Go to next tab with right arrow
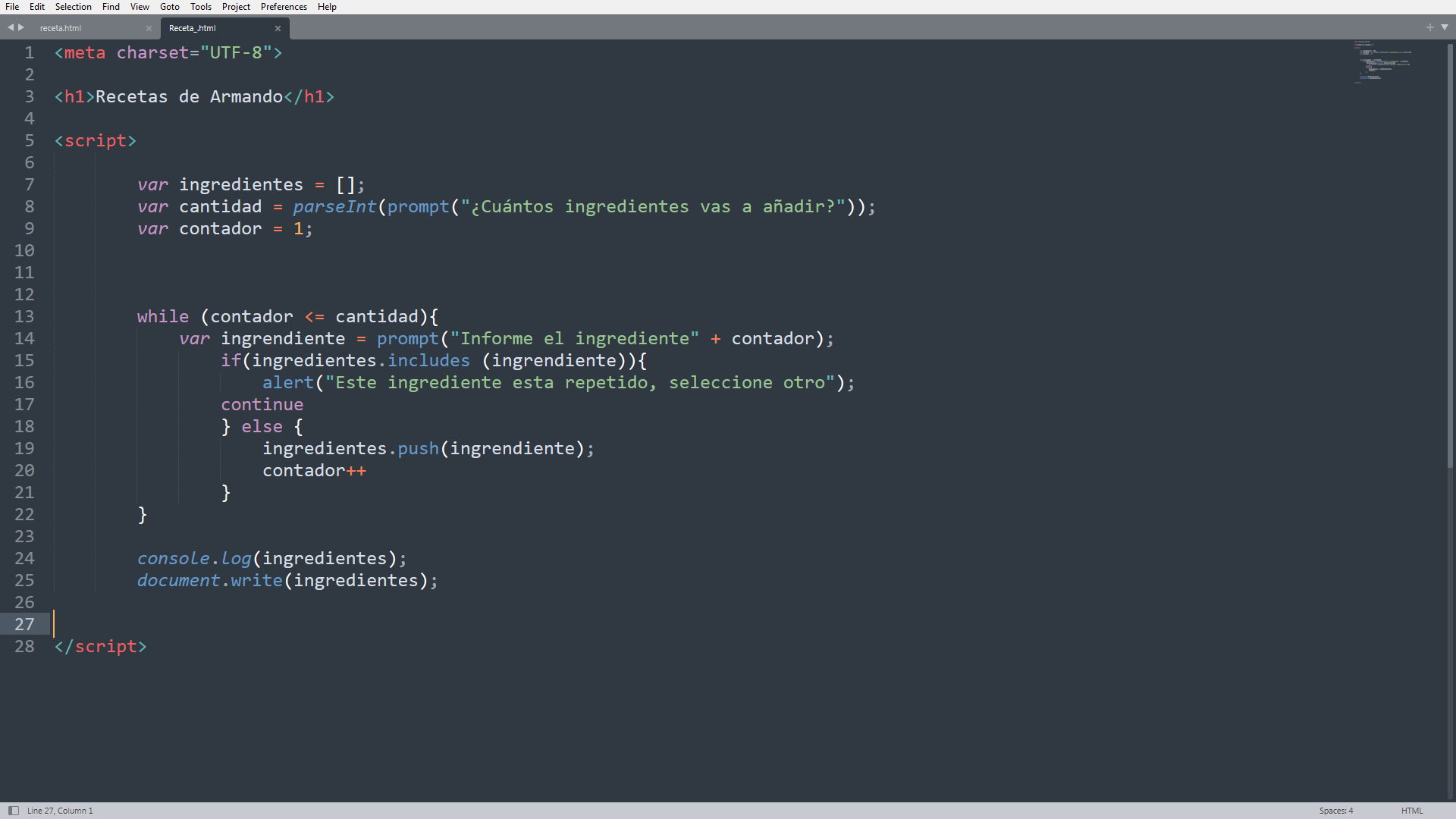This screenshot has height=819, width=1456. click(21, 27)
